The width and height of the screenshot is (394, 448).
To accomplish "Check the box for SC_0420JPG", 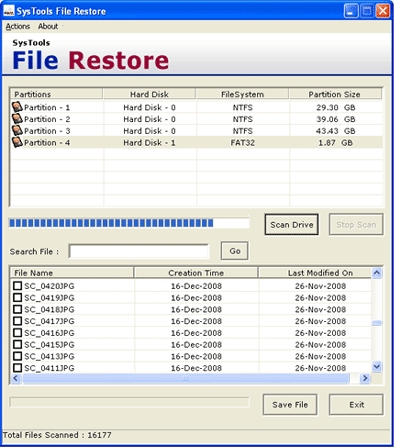I will pyautogui.click(x=17, y=286).
